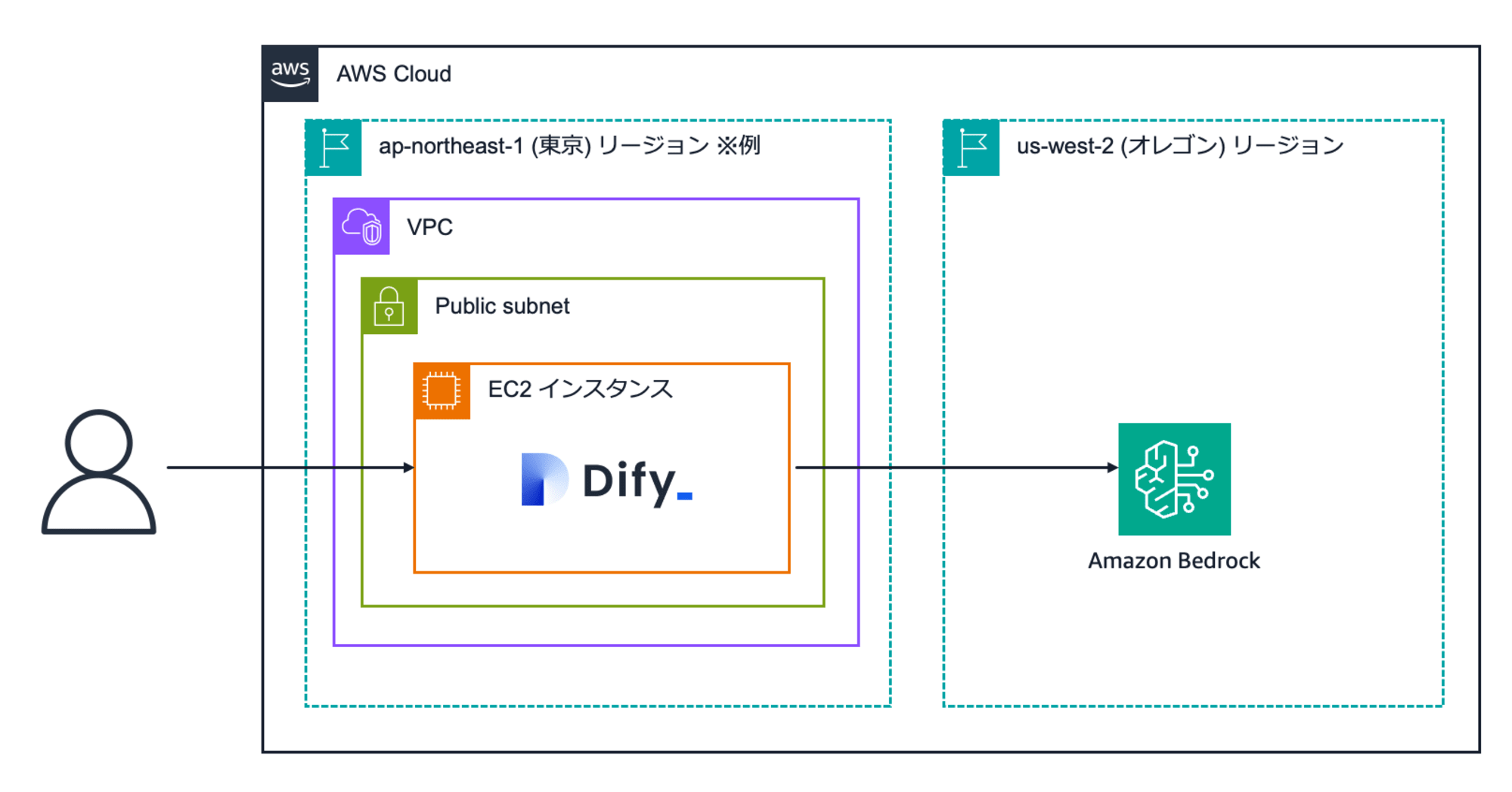Click the AWS logo icon
This screenshot has width=1512, height=792.
click(x=290, y=73)
